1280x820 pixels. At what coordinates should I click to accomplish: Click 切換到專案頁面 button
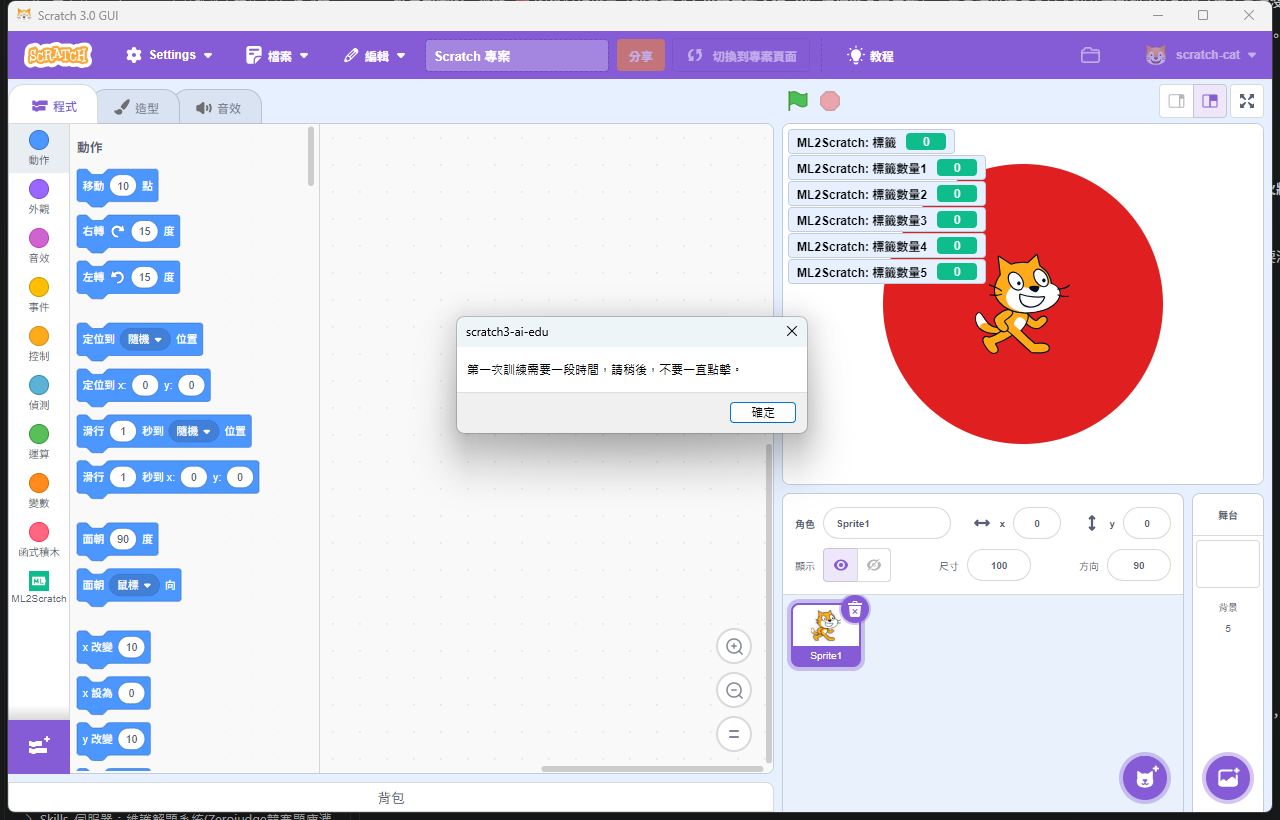tap(741, 56)
